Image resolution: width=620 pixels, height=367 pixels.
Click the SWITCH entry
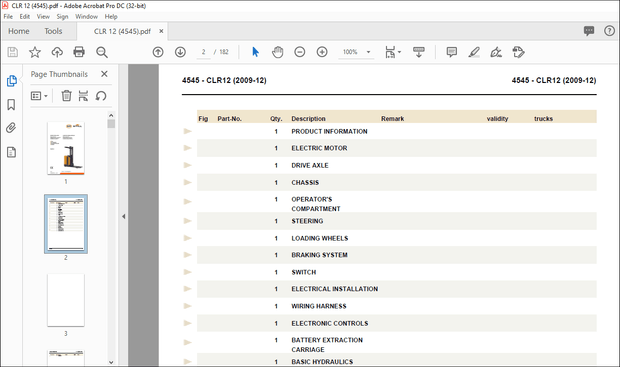tap(304, 272)
